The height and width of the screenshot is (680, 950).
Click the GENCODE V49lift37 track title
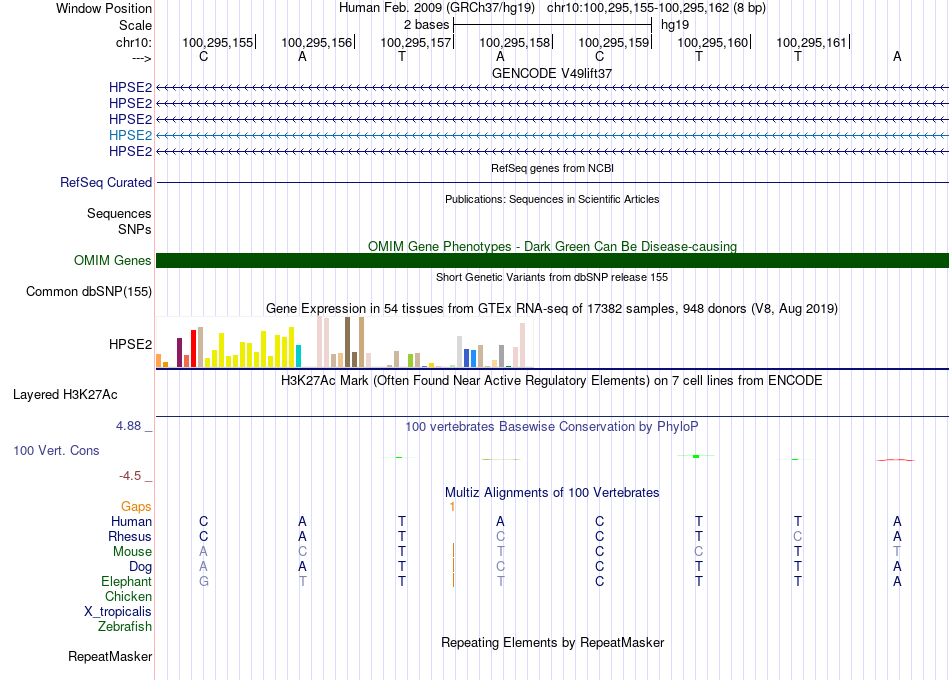click(x=552, y=73)
